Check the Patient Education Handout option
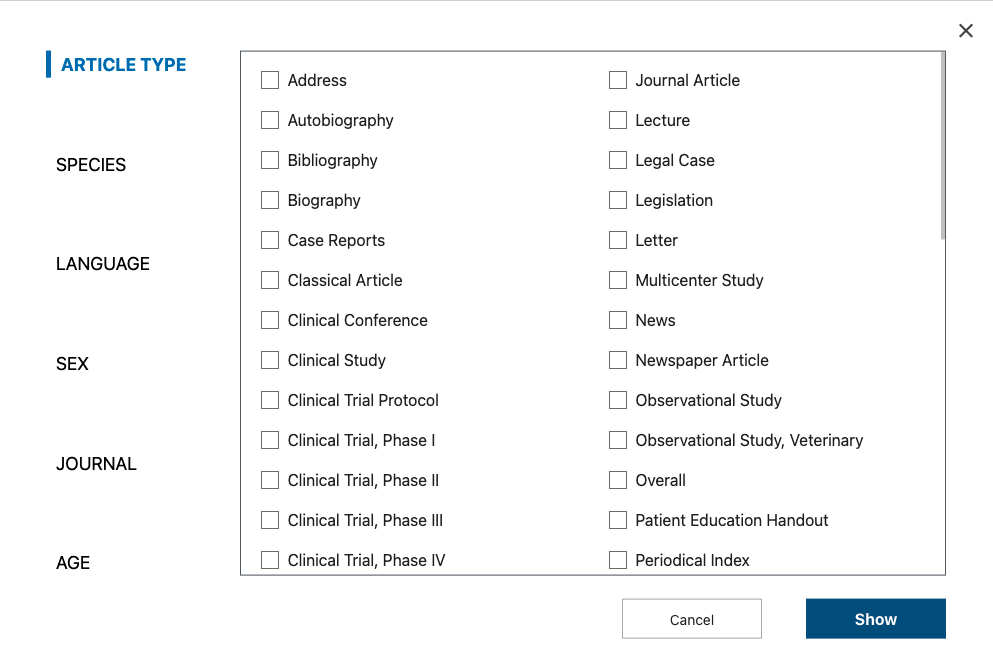The image size is (993, 658). point(617,520)
